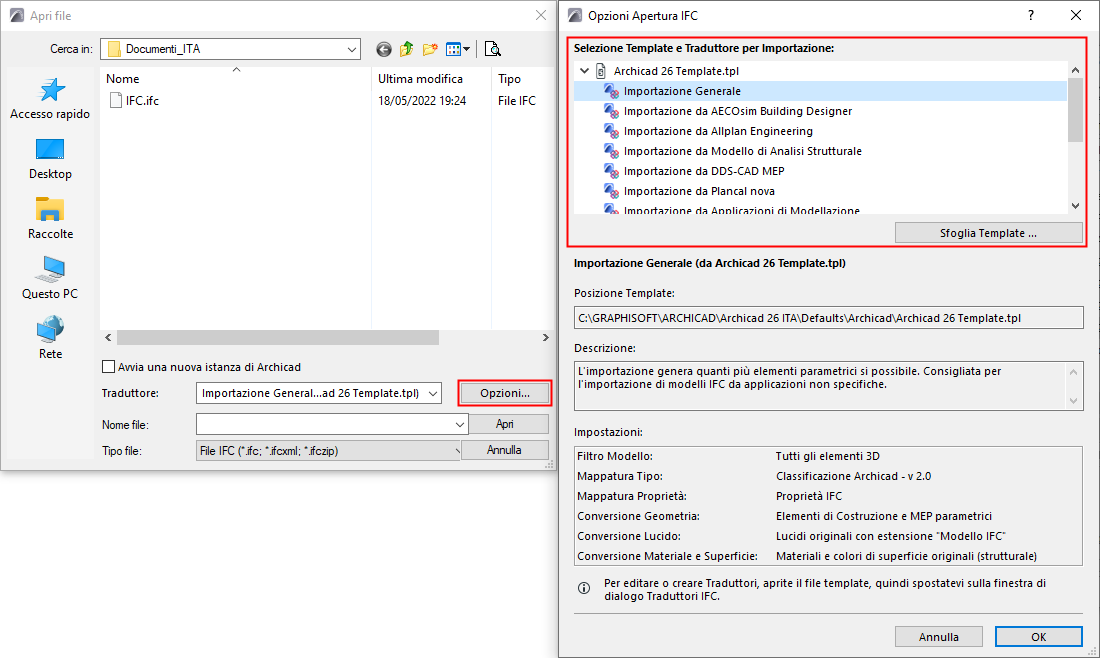Click OK in Opzioni Apertura IFC
The image size is (1100, 658).
pos(1038,637)
